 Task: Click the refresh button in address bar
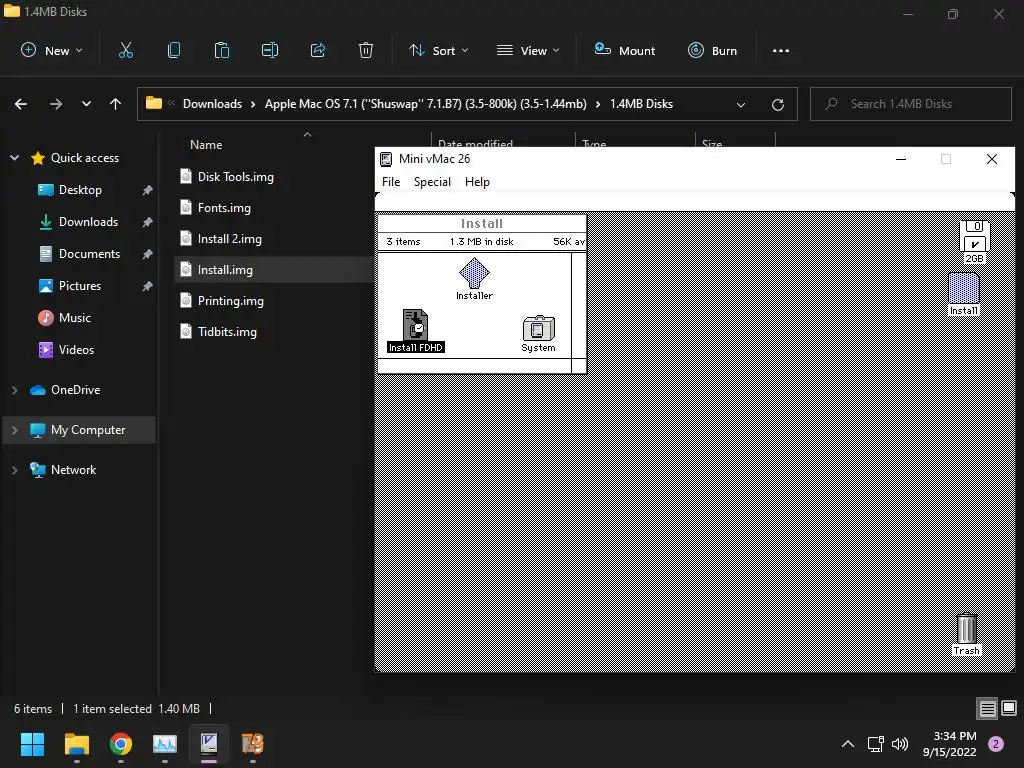[x=778, y=104]
